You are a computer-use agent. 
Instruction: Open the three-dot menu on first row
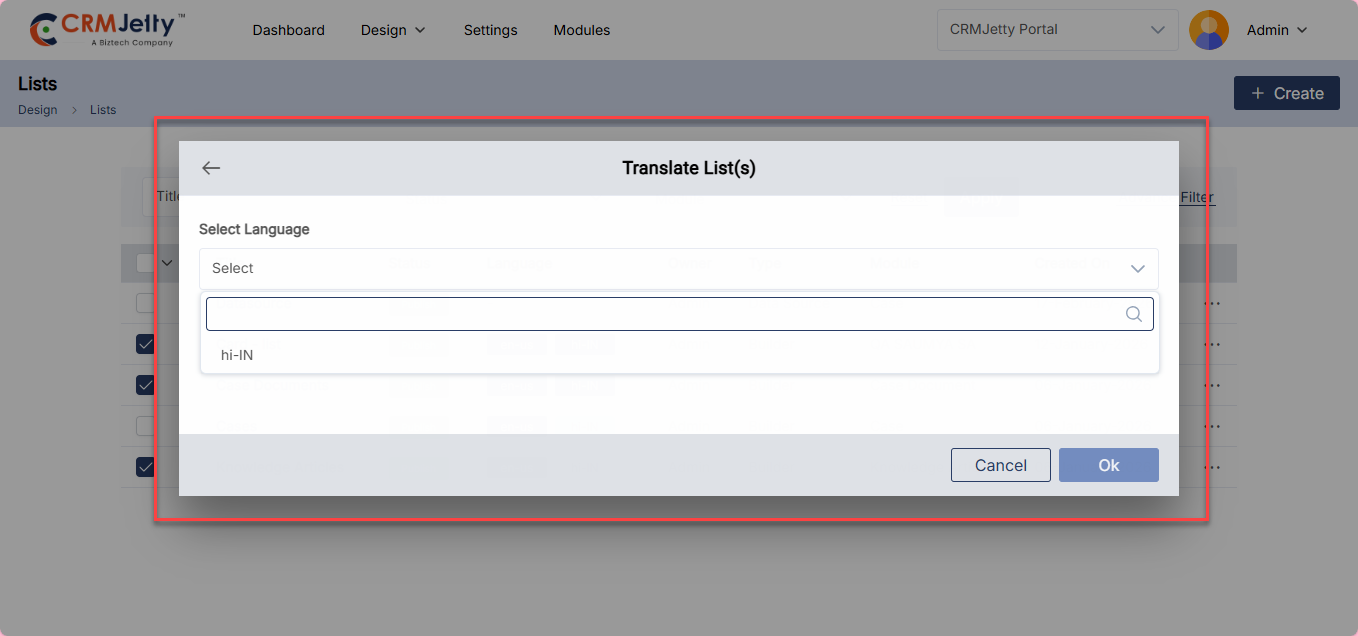[1212, 303]
